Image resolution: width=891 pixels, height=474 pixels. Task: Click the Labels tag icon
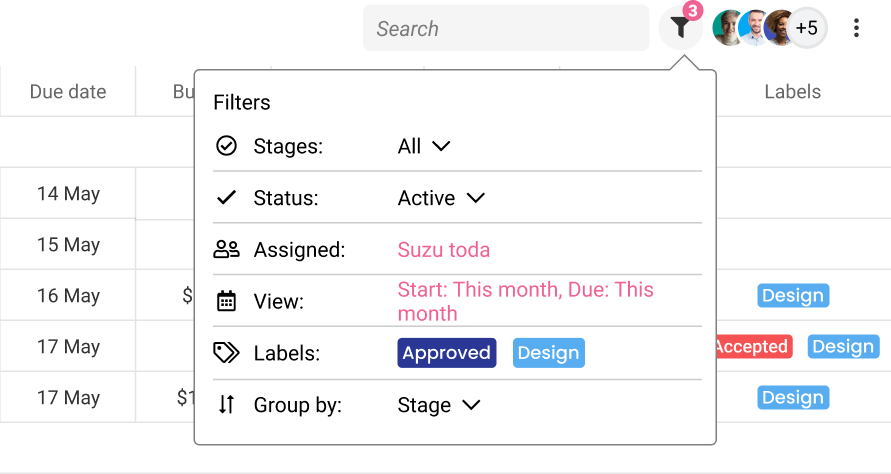(226, 353)
